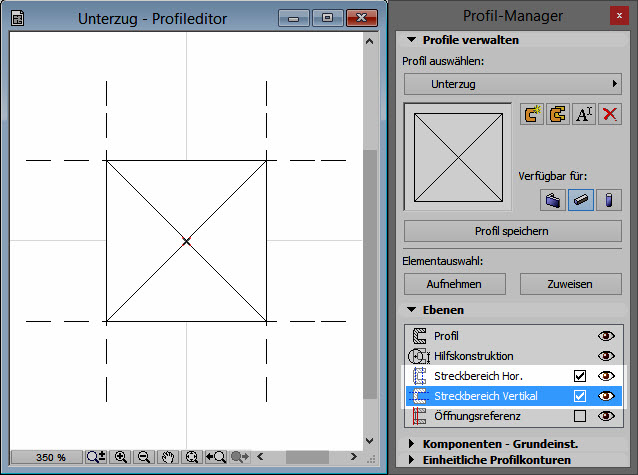Viewport: 638px width, 475px height.
Task: Click the new profile icon
Action: click(532, 114)
